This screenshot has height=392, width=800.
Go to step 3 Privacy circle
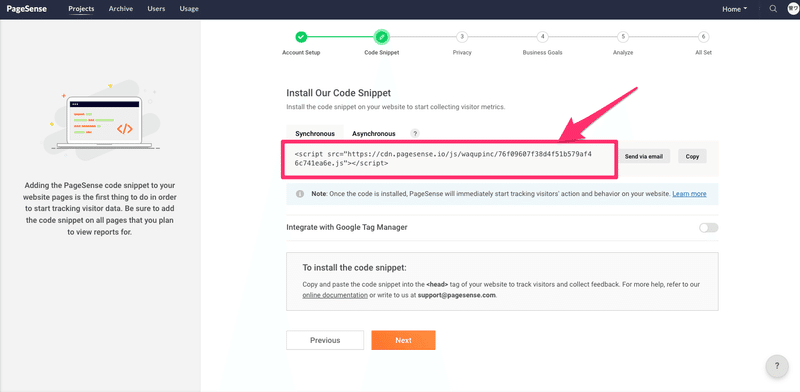point(462,37)
